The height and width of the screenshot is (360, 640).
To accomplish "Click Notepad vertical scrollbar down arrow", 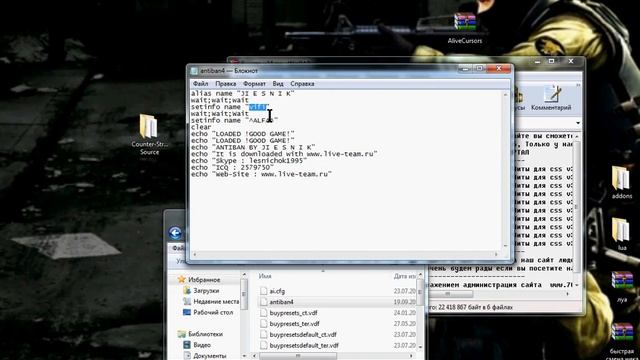I will point(506,246).
